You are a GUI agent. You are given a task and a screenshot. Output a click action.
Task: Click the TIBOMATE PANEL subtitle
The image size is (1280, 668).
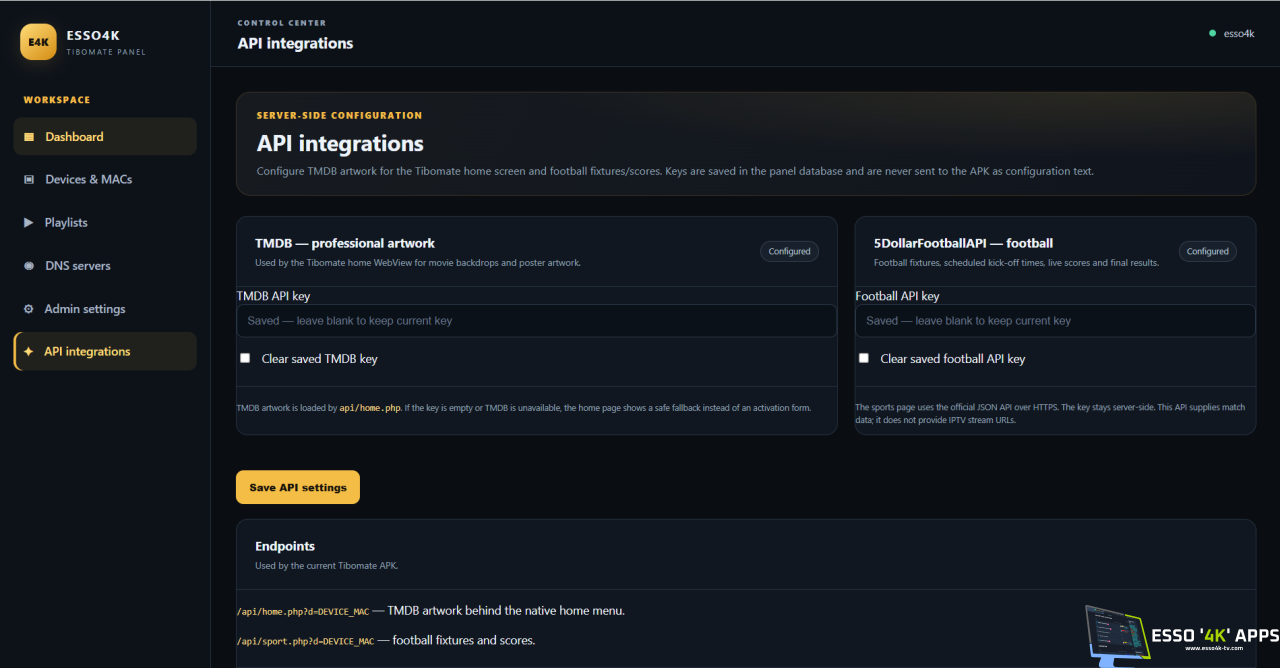click(106, 52)
